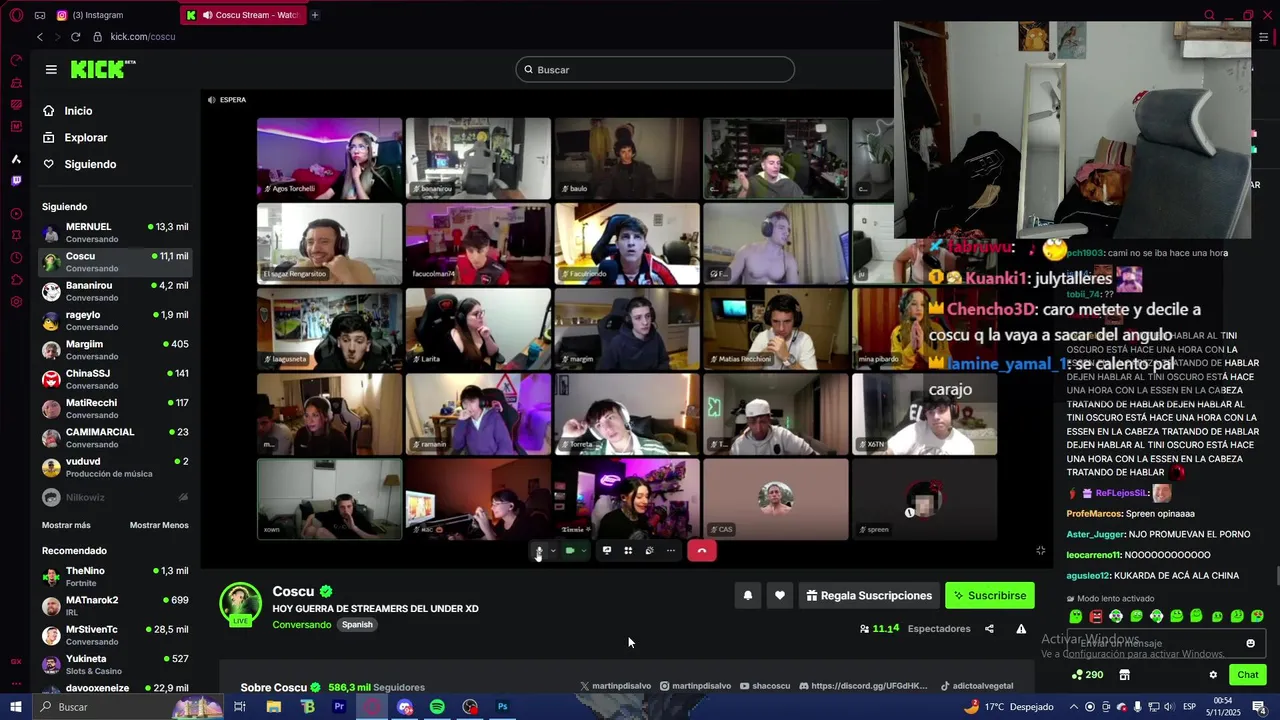1280x720 pixels.
Task: Open the emoji picker in chat input
Action: [x=1250, y=643]
